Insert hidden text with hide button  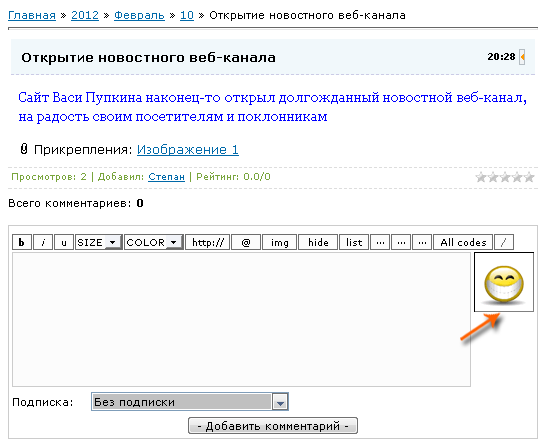coord(318,242)
